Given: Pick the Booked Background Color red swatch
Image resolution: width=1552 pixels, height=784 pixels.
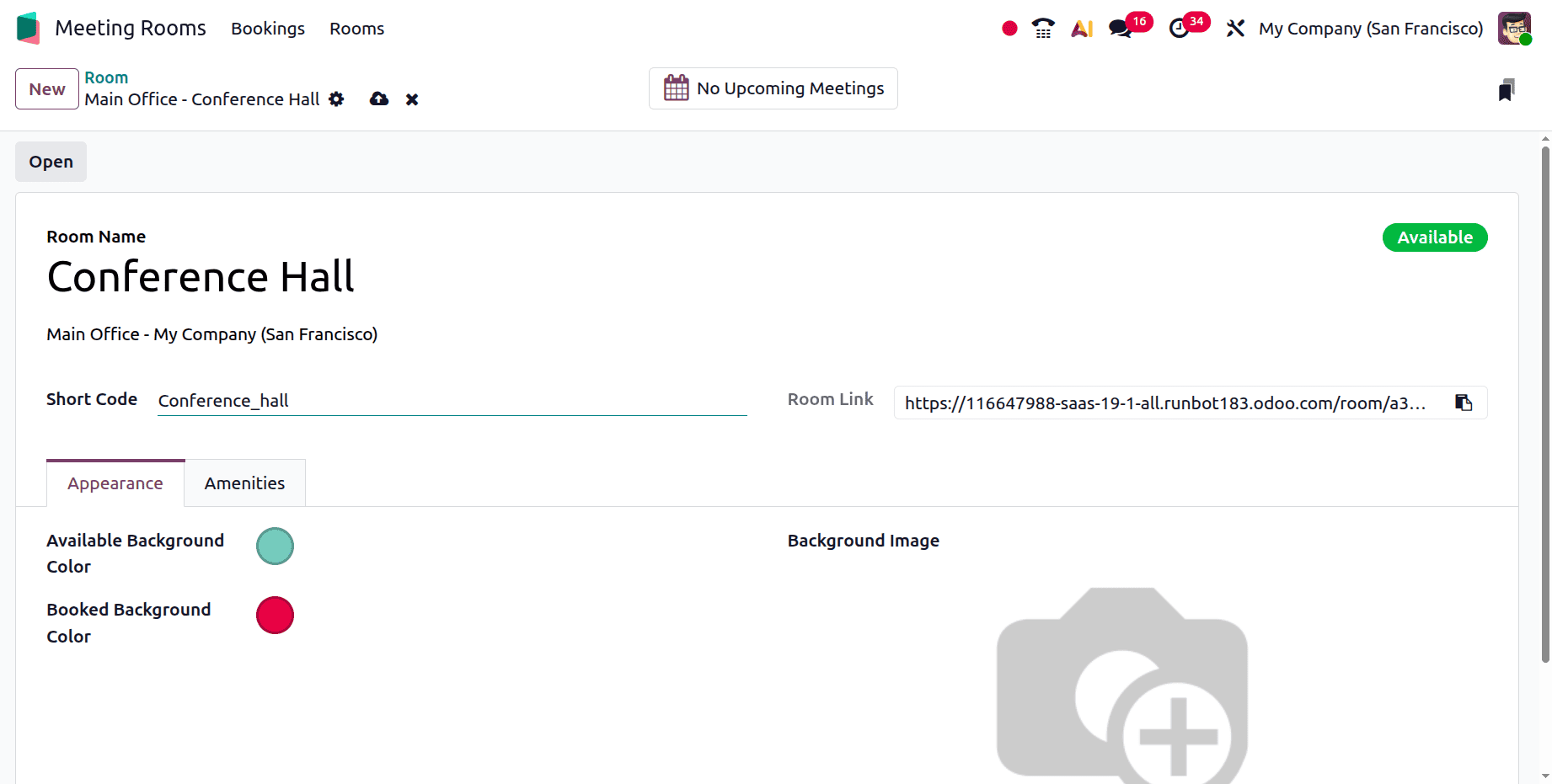Looking at the screenshot, I should click(x=275, y=615).
